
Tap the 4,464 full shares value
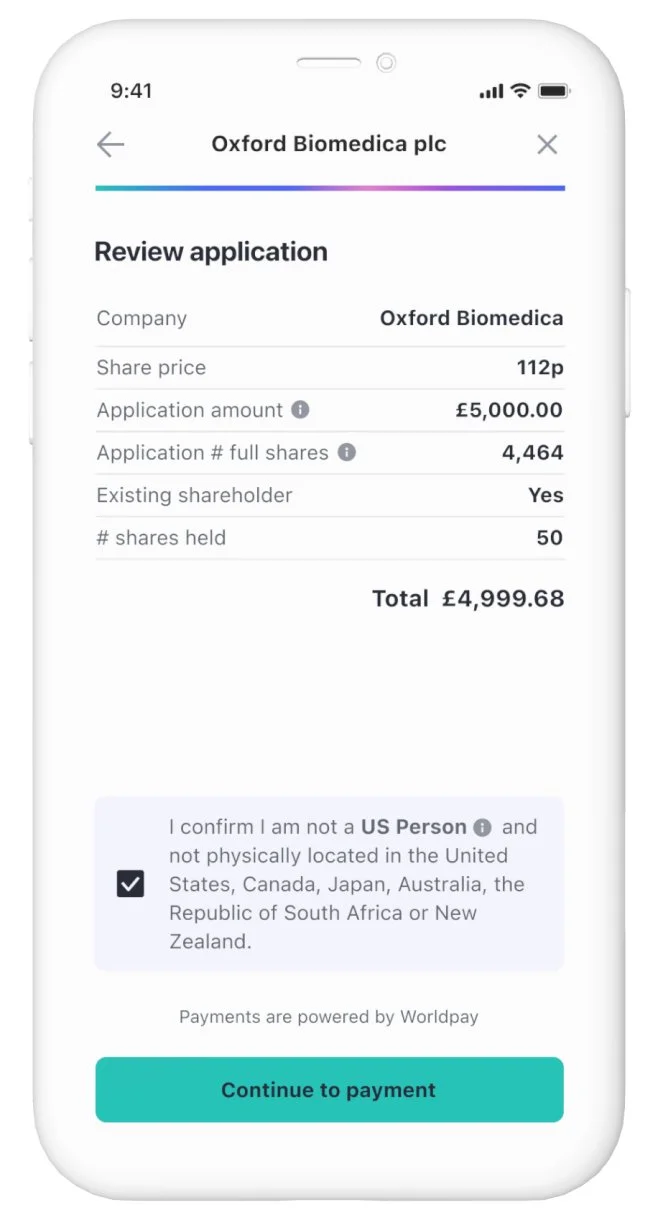point(532,453)
